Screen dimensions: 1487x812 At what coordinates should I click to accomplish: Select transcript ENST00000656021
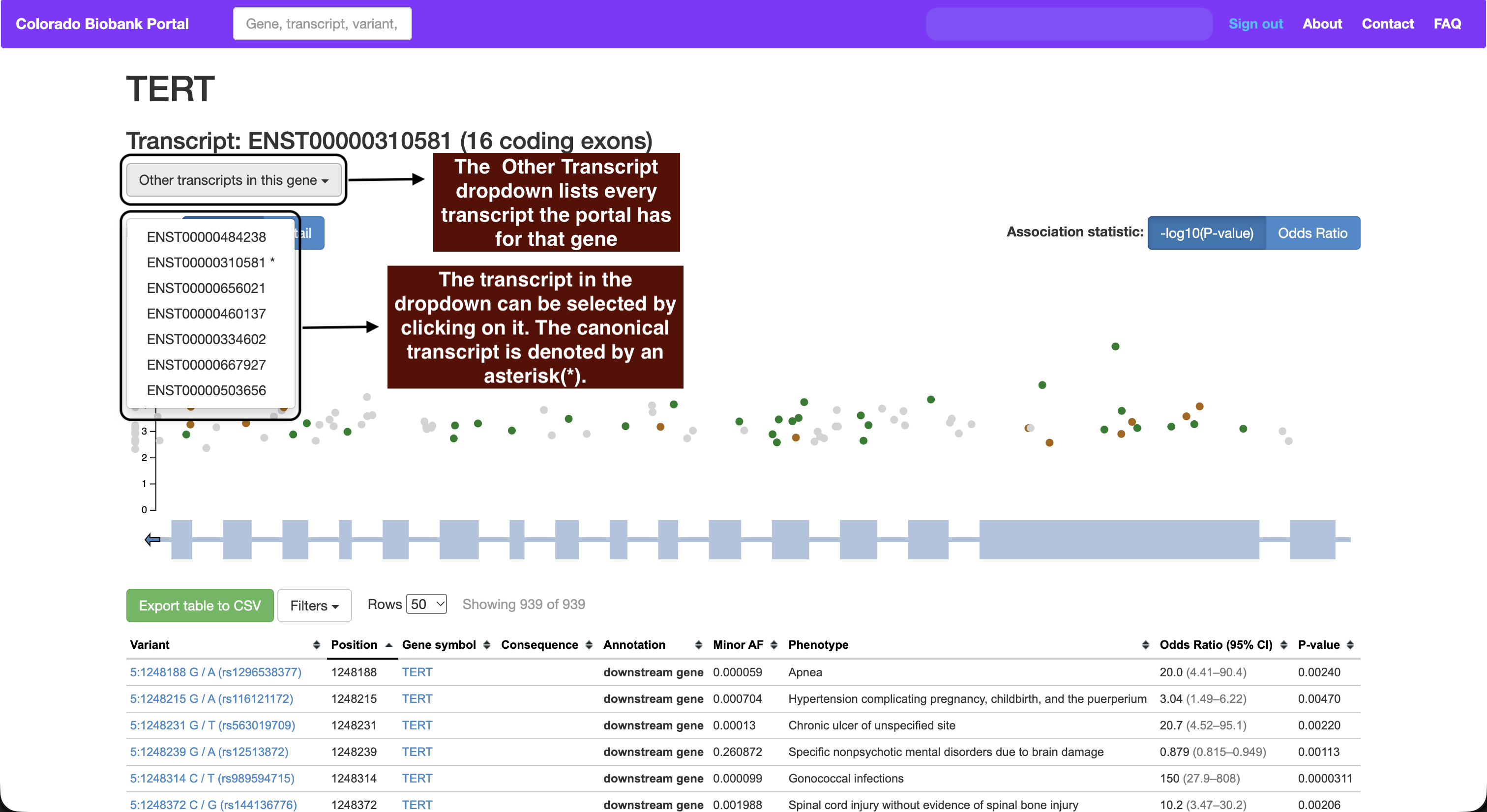[206, 288]
